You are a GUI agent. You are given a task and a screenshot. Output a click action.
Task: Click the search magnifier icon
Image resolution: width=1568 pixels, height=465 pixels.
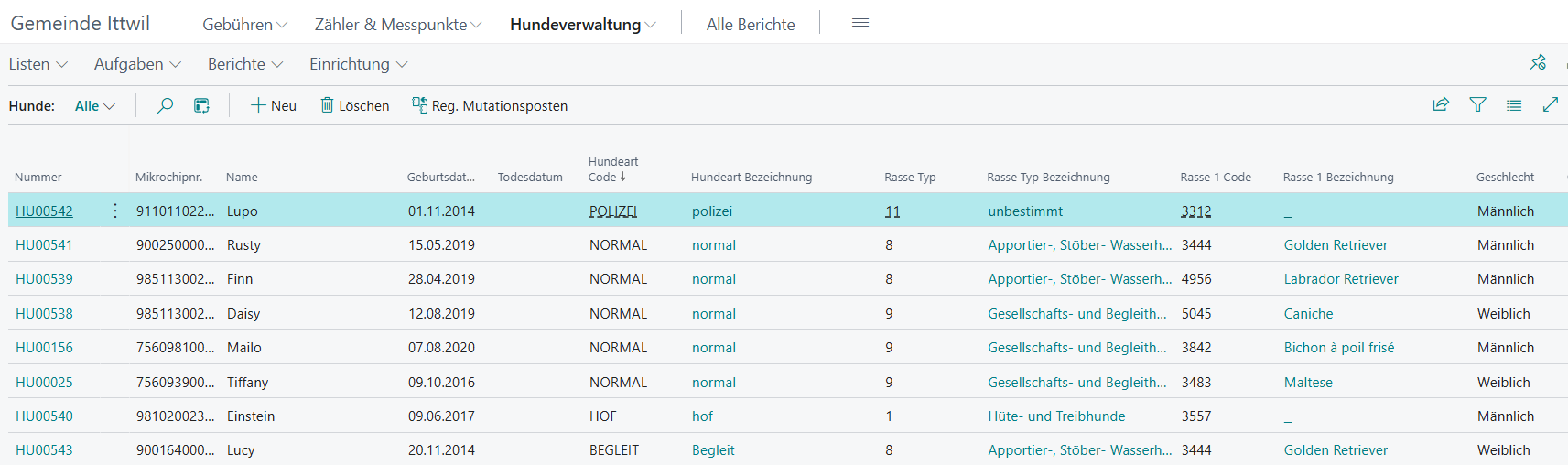pyautogui.click(x=165, y=106)
